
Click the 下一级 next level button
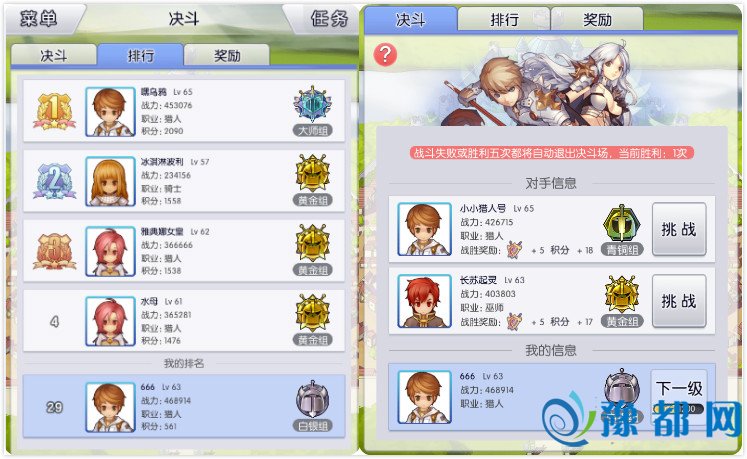click(x=678, y=389)
